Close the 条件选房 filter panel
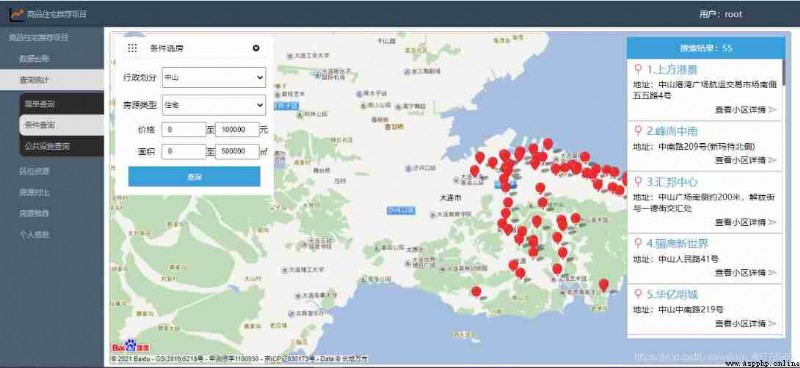The image size is (800, 368). [x=256, y=48]
